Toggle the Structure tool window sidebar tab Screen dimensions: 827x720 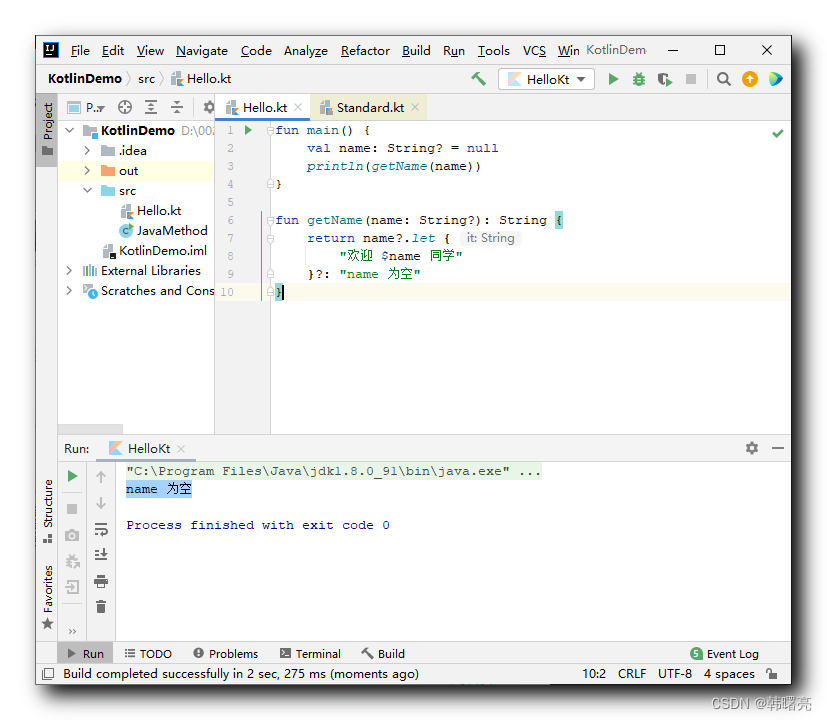tap(47, 511)
